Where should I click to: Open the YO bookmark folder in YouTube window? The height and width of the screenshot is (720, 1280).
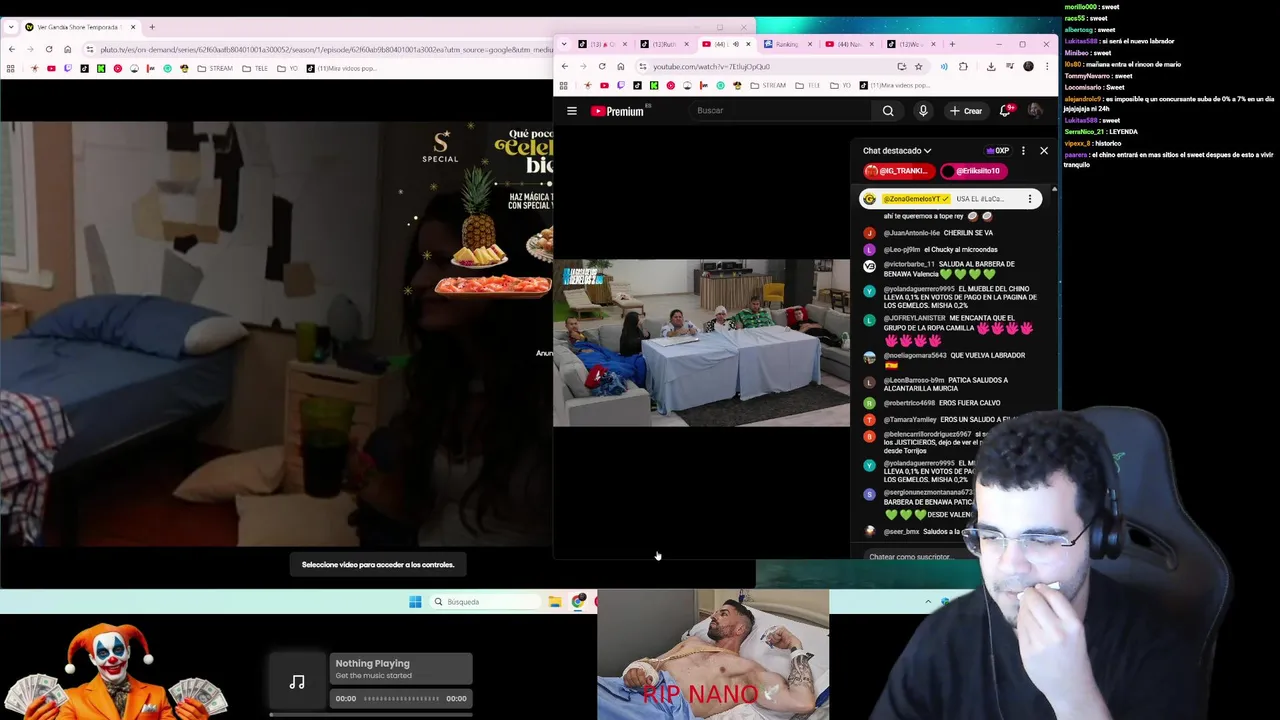click(841, 86)
